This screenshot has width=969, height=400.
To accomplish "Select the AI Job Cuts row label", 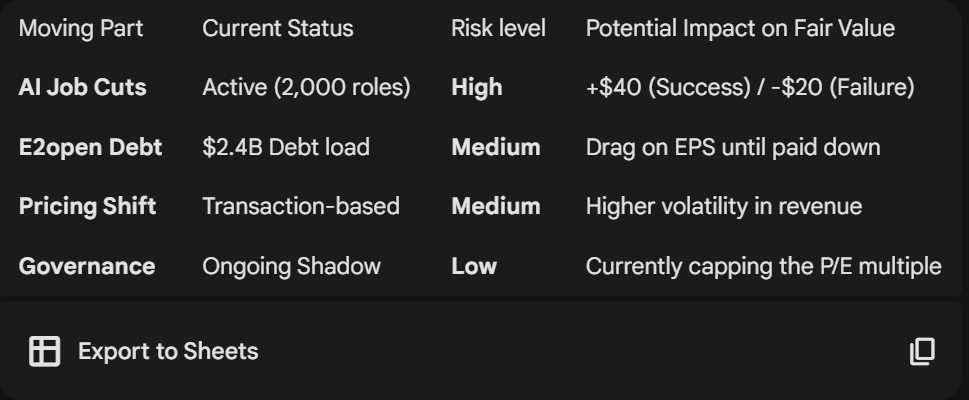I will (x=82, y=88).
